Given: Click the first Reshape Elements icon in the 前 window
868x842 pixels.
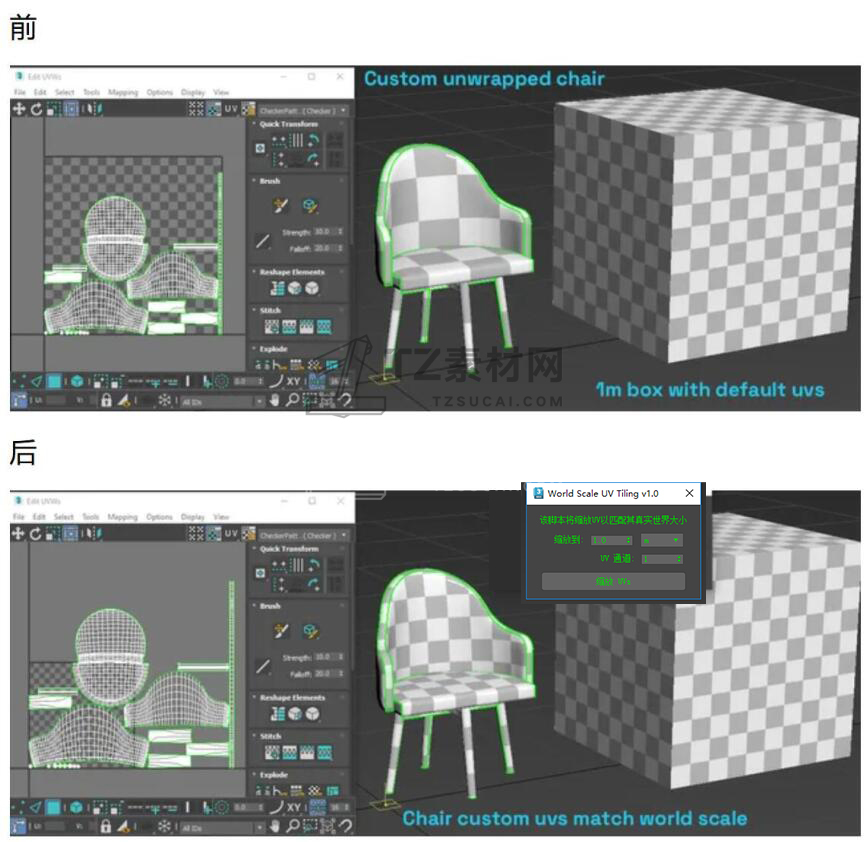Looking at the screenshot, I should tap(277, 288).
